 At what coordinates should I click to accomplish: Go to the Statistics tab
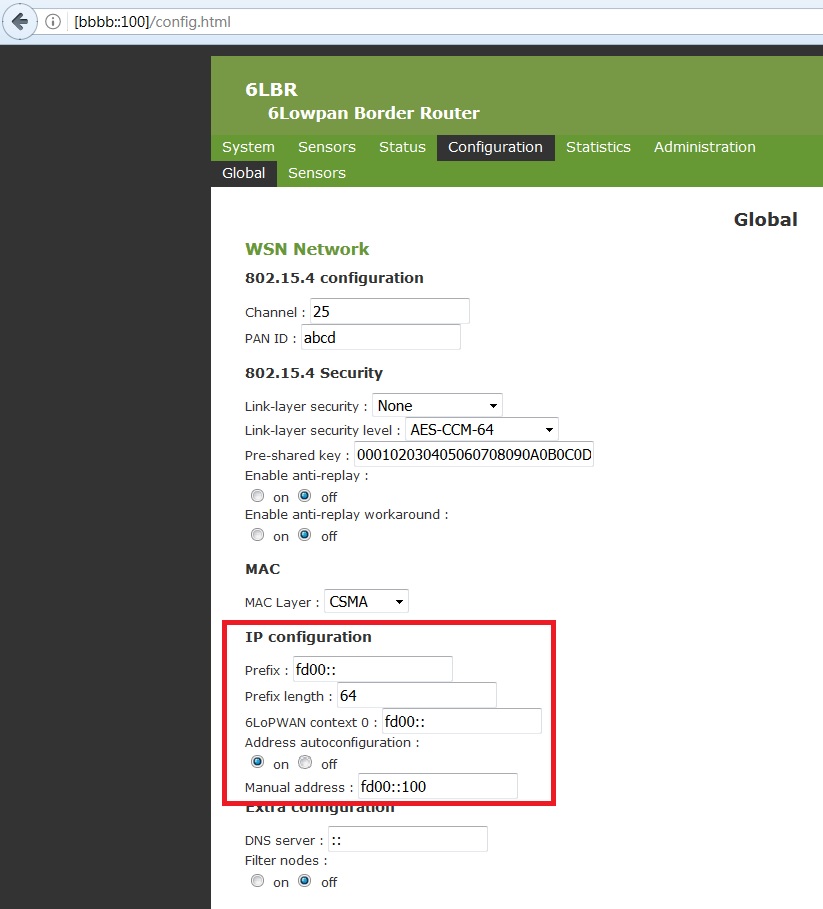pyautogui.click(x=598, y=147)
